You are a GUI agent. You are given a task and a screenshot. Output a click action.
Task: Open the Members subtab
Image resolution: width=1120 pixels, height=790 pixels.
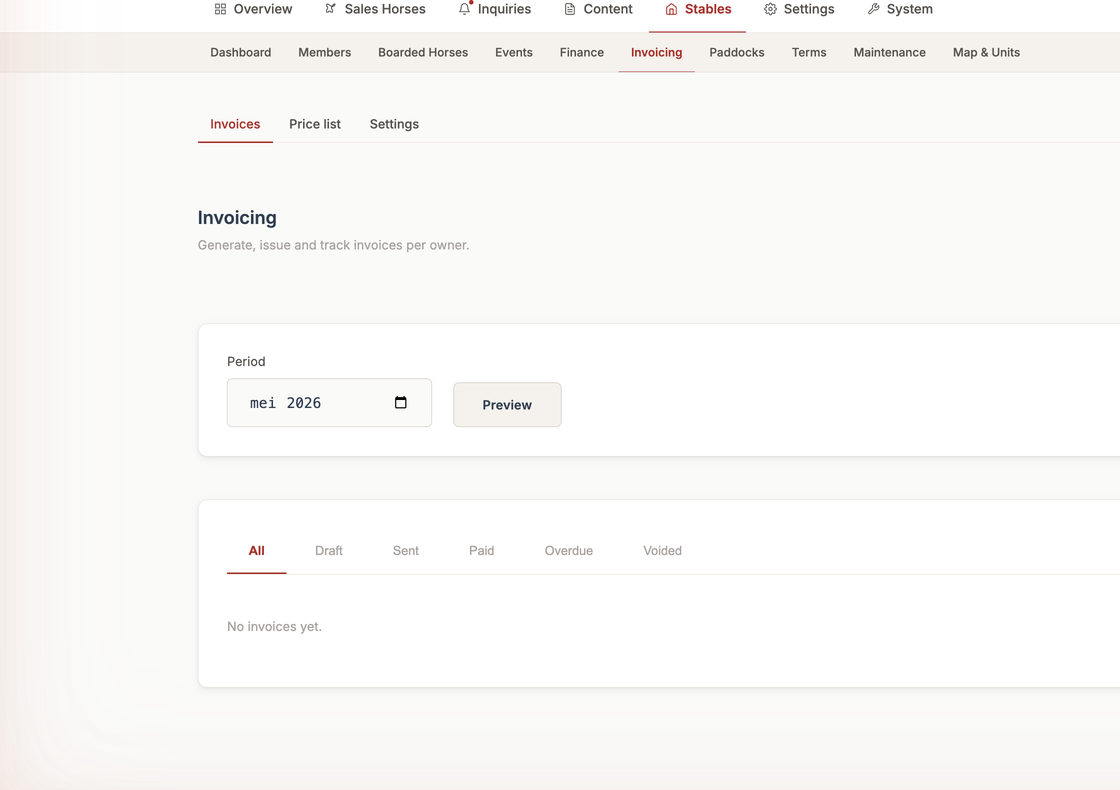point(324,52)
